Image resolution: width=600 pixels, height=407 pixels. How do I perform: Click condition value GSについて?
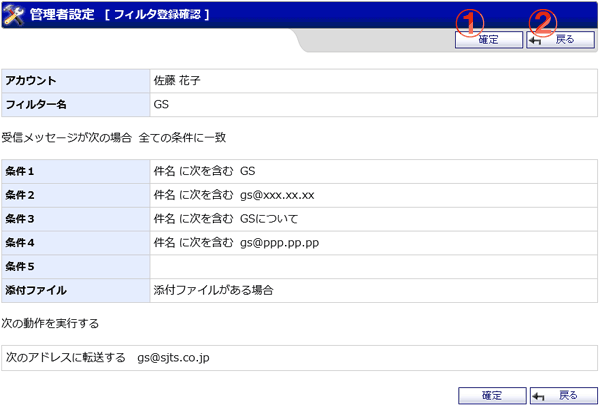[x=269, y=219]
